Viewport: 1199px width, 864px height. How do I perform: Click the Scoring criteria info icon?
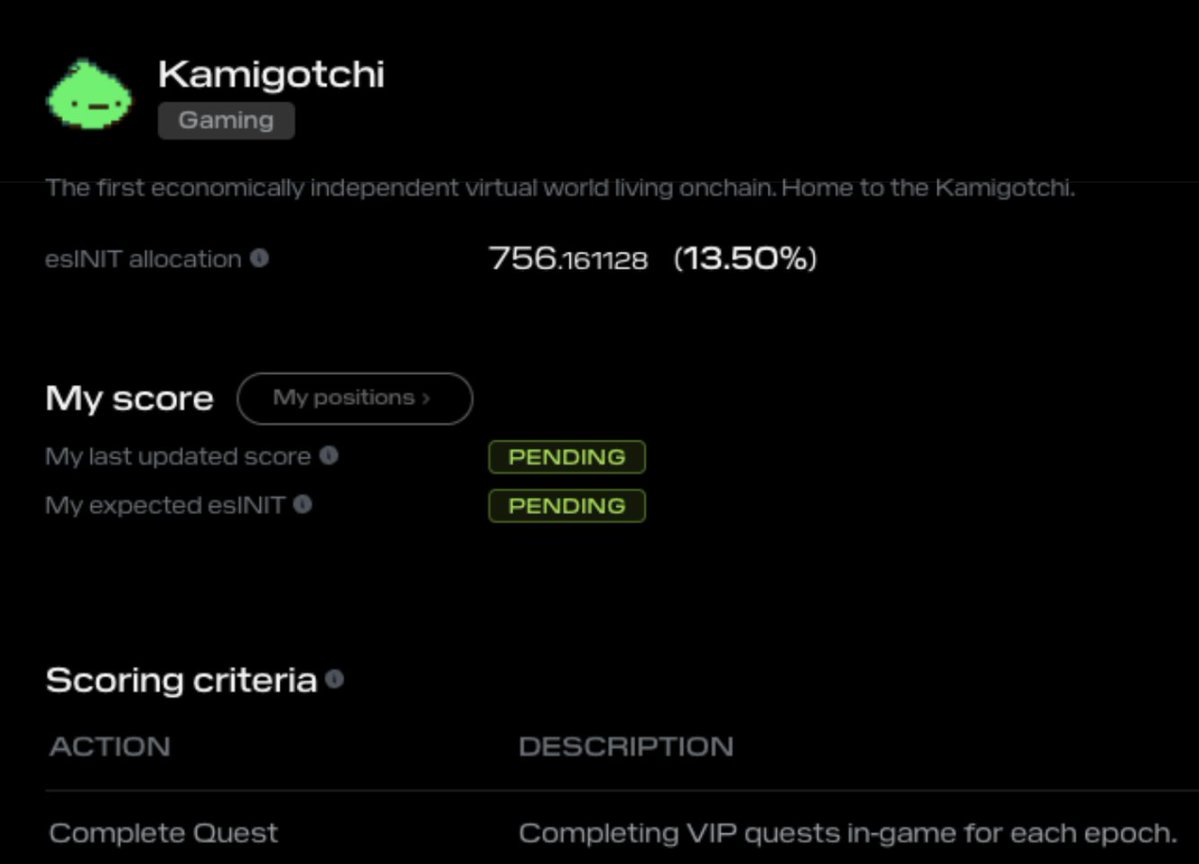click(x=335, y=679)
